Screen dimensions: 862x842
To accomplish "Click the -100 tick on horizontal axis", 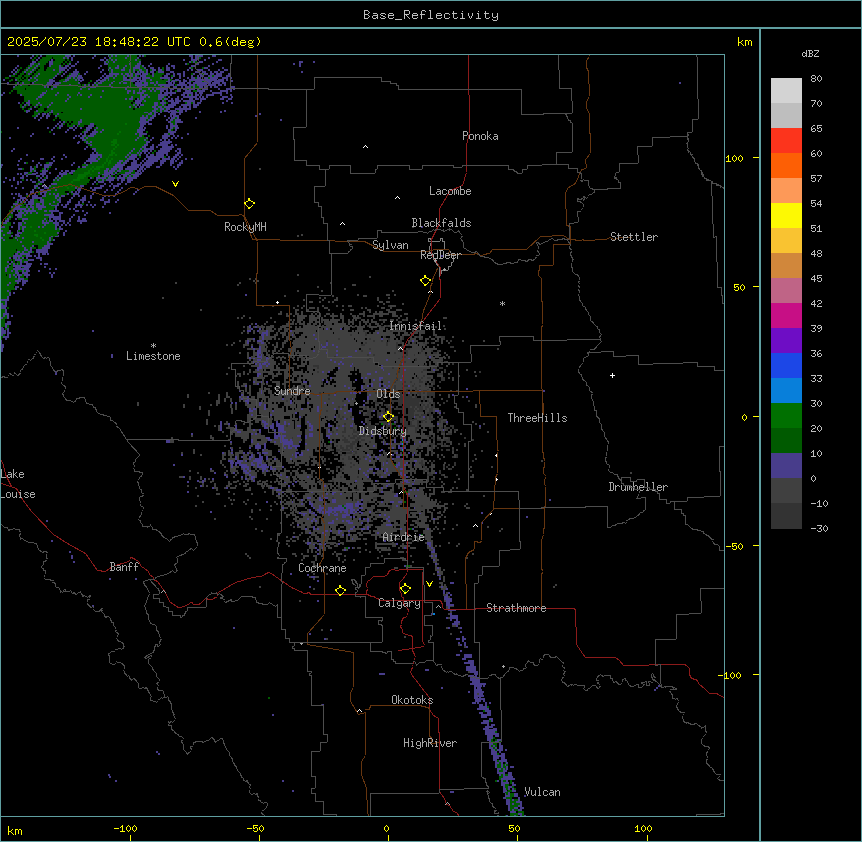I will (126, 828).
